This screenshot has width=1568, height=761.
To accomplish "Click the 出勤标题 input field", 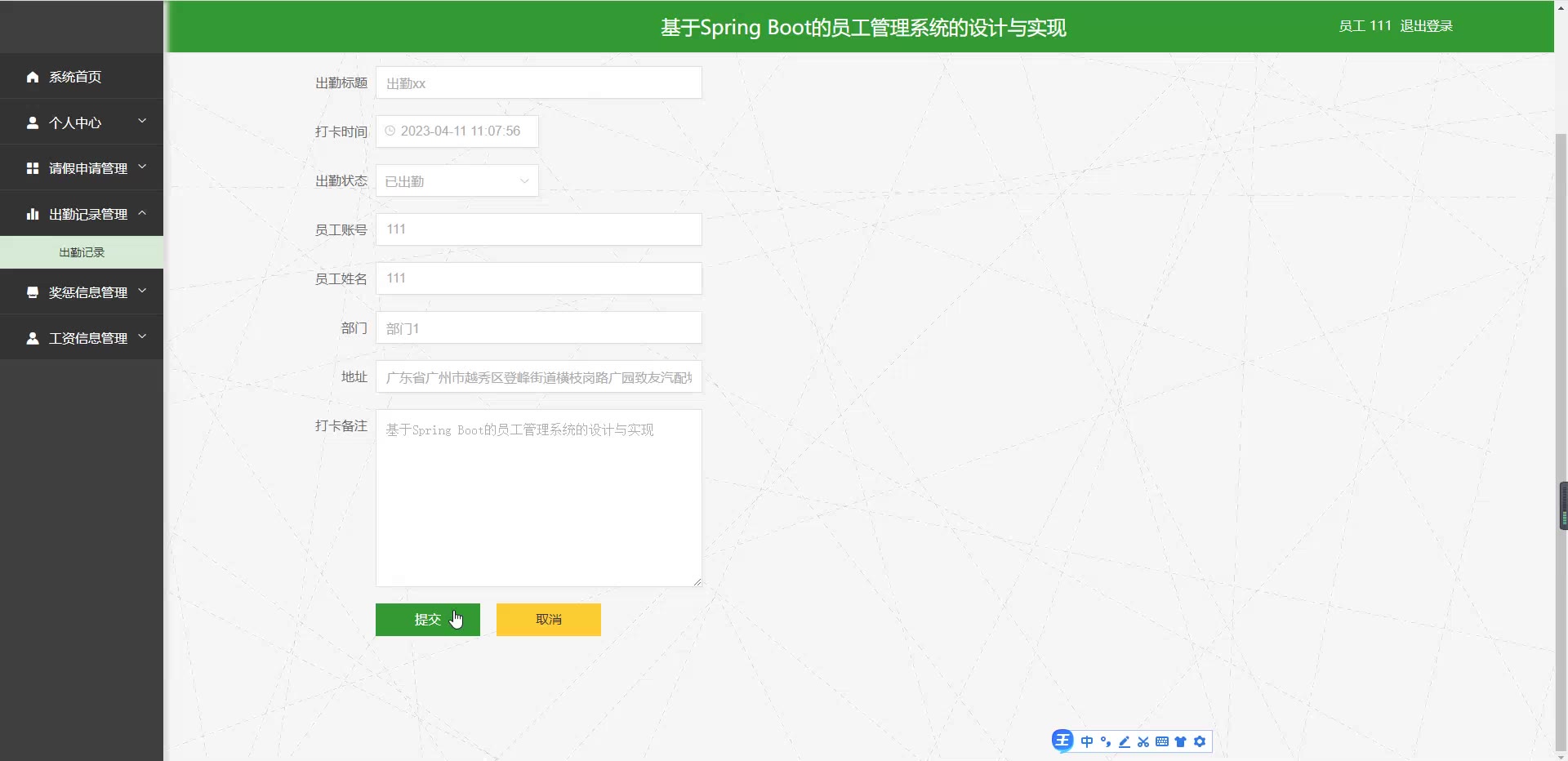I will [x=539, y=82].
